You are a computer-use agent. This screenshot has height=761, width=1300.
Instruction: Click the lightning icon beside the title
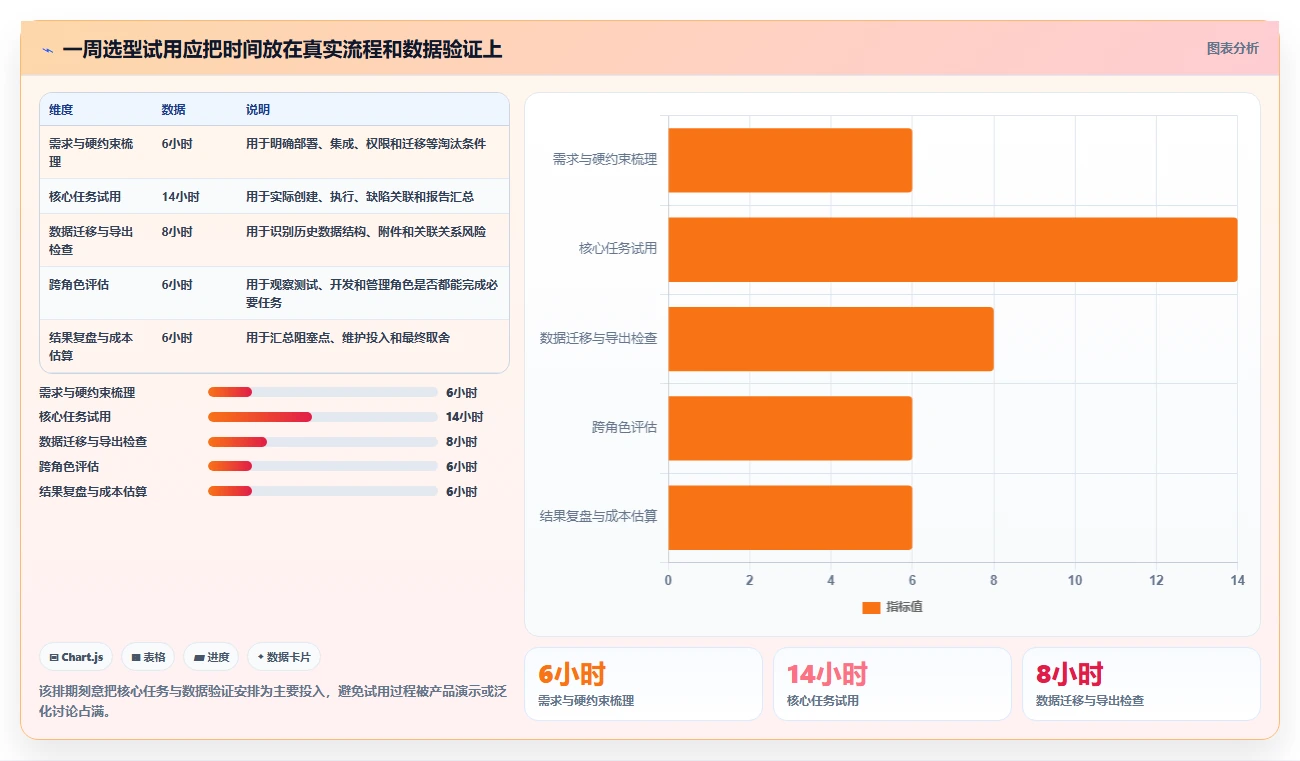(48, 50)
